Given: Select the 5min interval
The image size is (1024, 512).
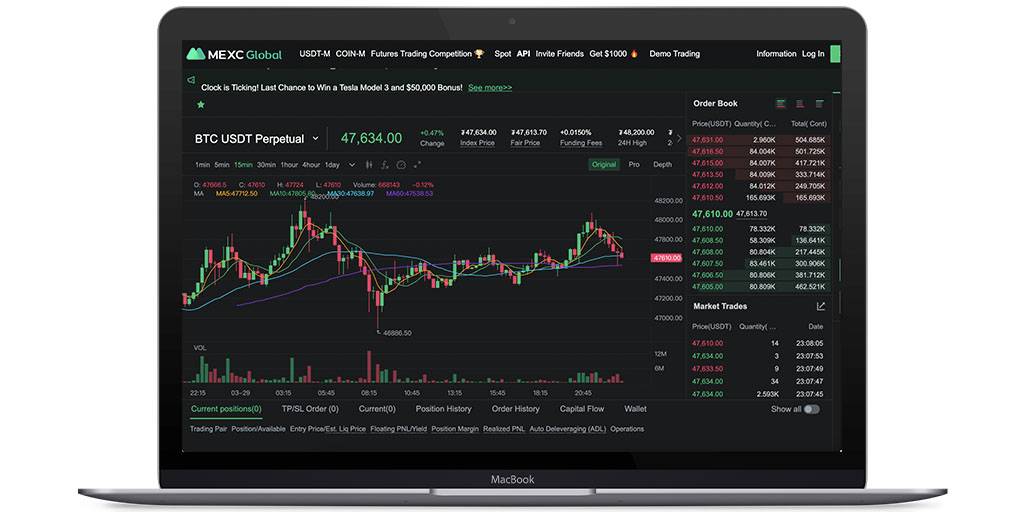Looking at the screenshot, I should pos(222,165).
